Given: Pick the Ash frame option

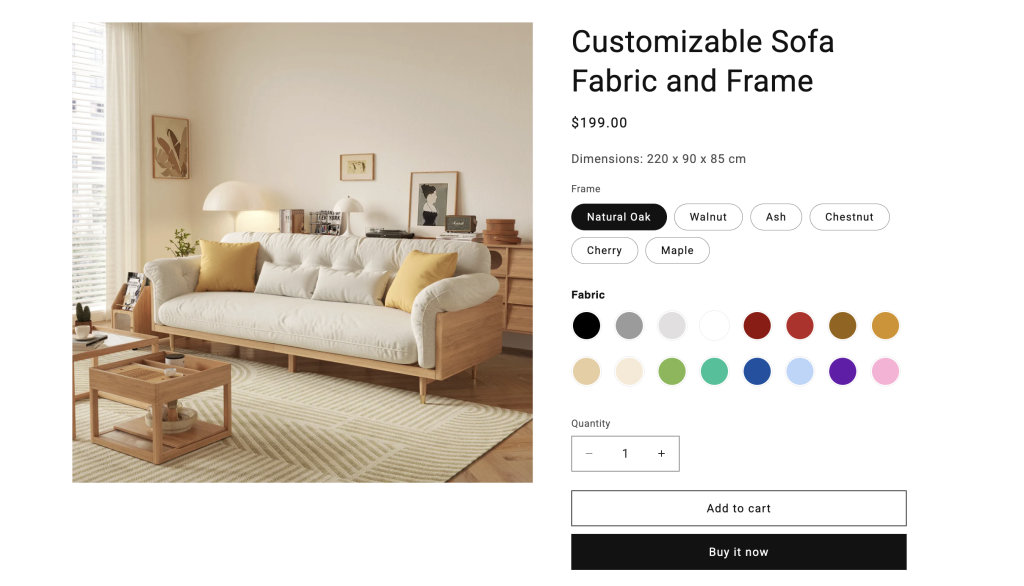Looking at the screenshot, I should tap(776, 217).
